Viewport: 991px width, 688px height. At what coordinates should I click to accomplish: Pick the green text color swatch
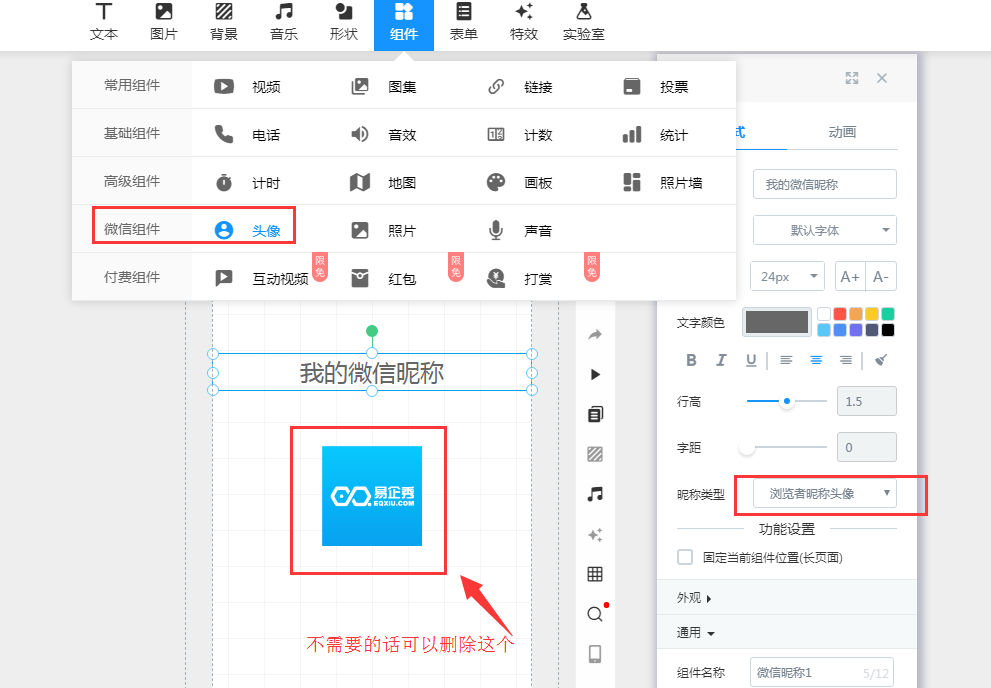(x=888, y=314)
